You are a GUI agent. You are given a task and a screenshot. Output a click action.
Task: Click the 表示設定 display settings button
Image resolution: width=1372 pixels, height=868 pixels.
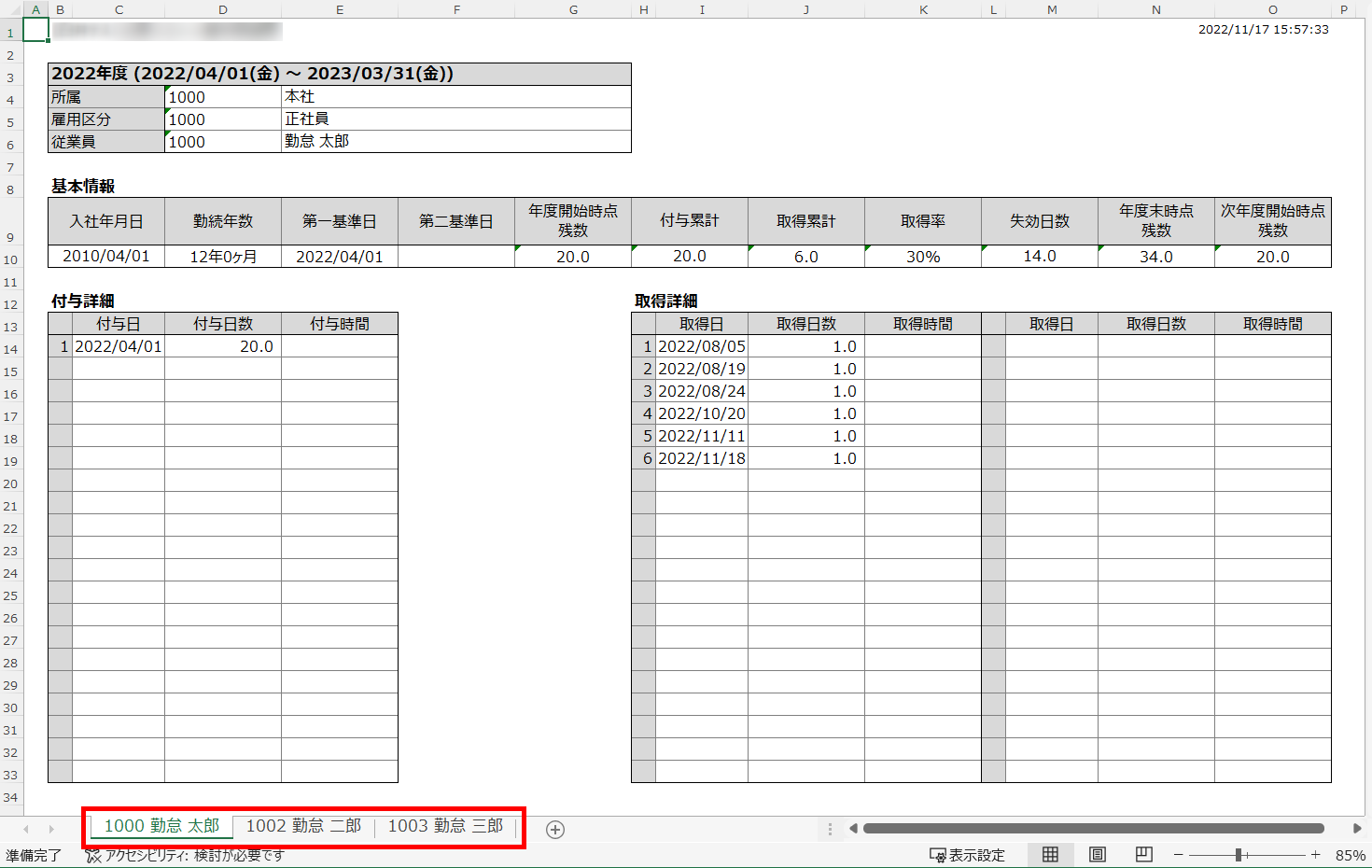pos(968,855)
